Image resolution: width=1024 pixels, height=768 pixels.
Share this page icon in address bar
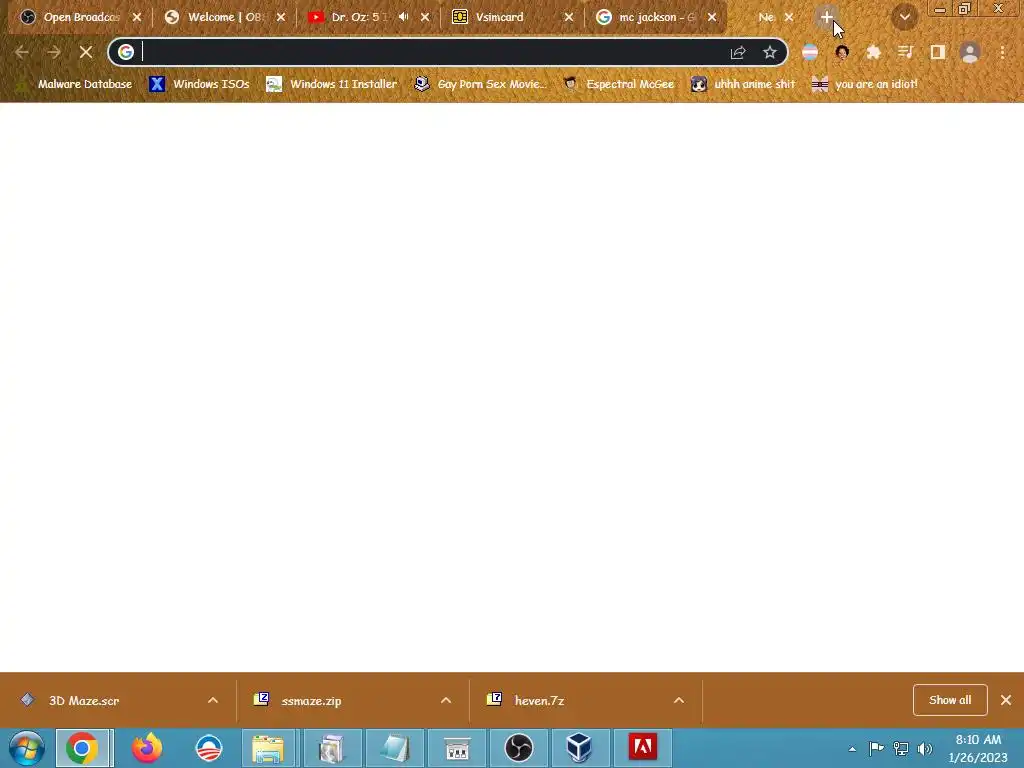click(738, 52)
